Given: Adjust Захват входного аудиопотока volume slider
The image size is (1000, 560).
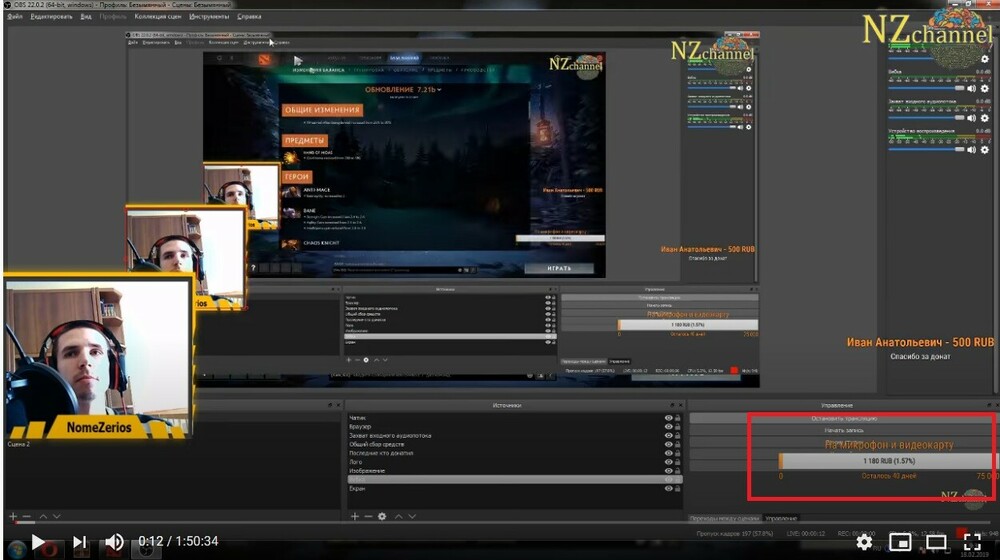Looking at the screenshot, I should tap(926, 118).
